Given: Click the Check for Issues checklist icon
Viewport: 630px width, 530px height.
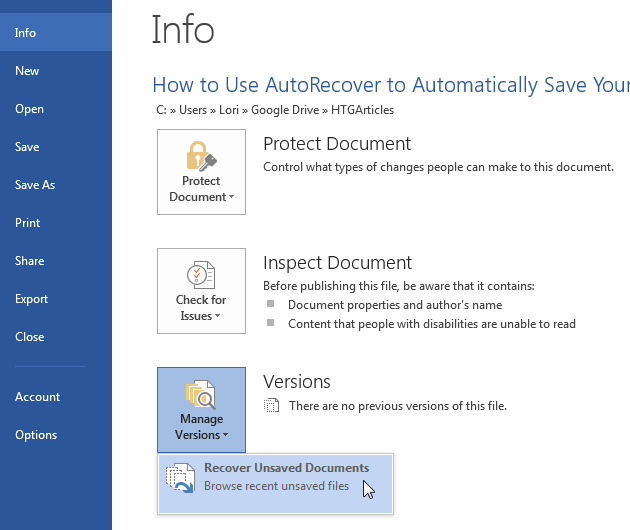Looking at the screenshot, I should 201,274.
